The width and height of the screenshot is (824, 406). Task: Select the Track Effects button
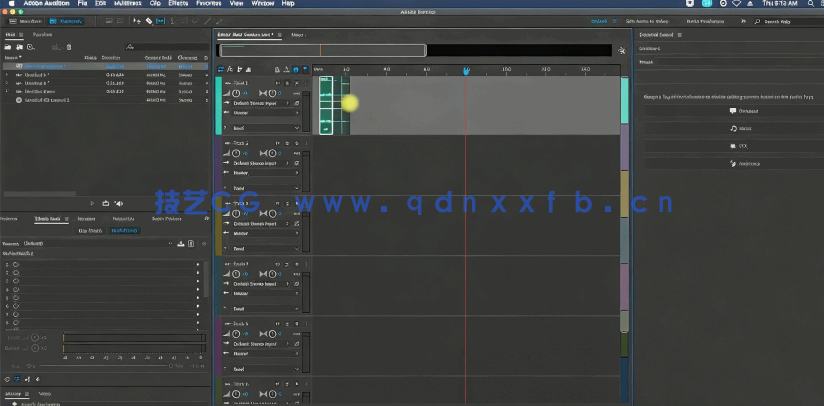(x=125, y=230)
